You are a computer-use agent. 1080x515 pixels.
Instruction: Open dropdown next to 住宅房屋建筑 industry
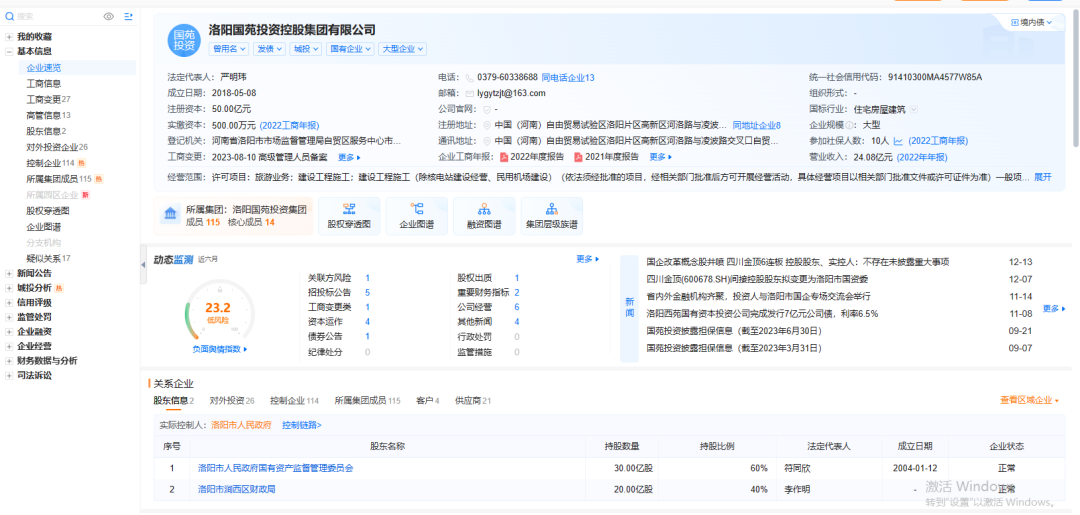point(913,109)
